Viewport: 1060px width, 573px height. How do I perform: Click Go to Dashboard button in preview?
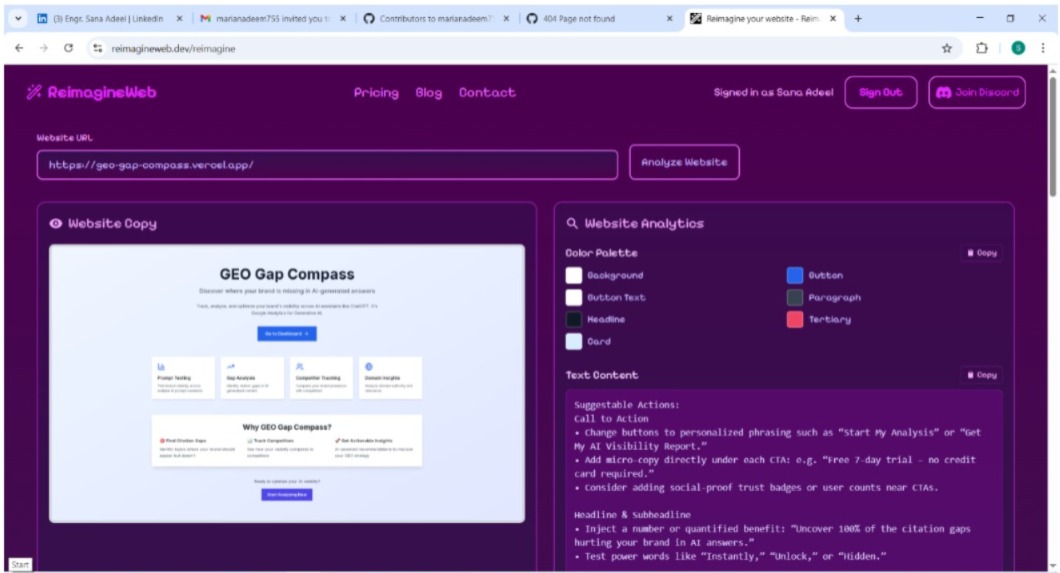[x=287, y=334]
